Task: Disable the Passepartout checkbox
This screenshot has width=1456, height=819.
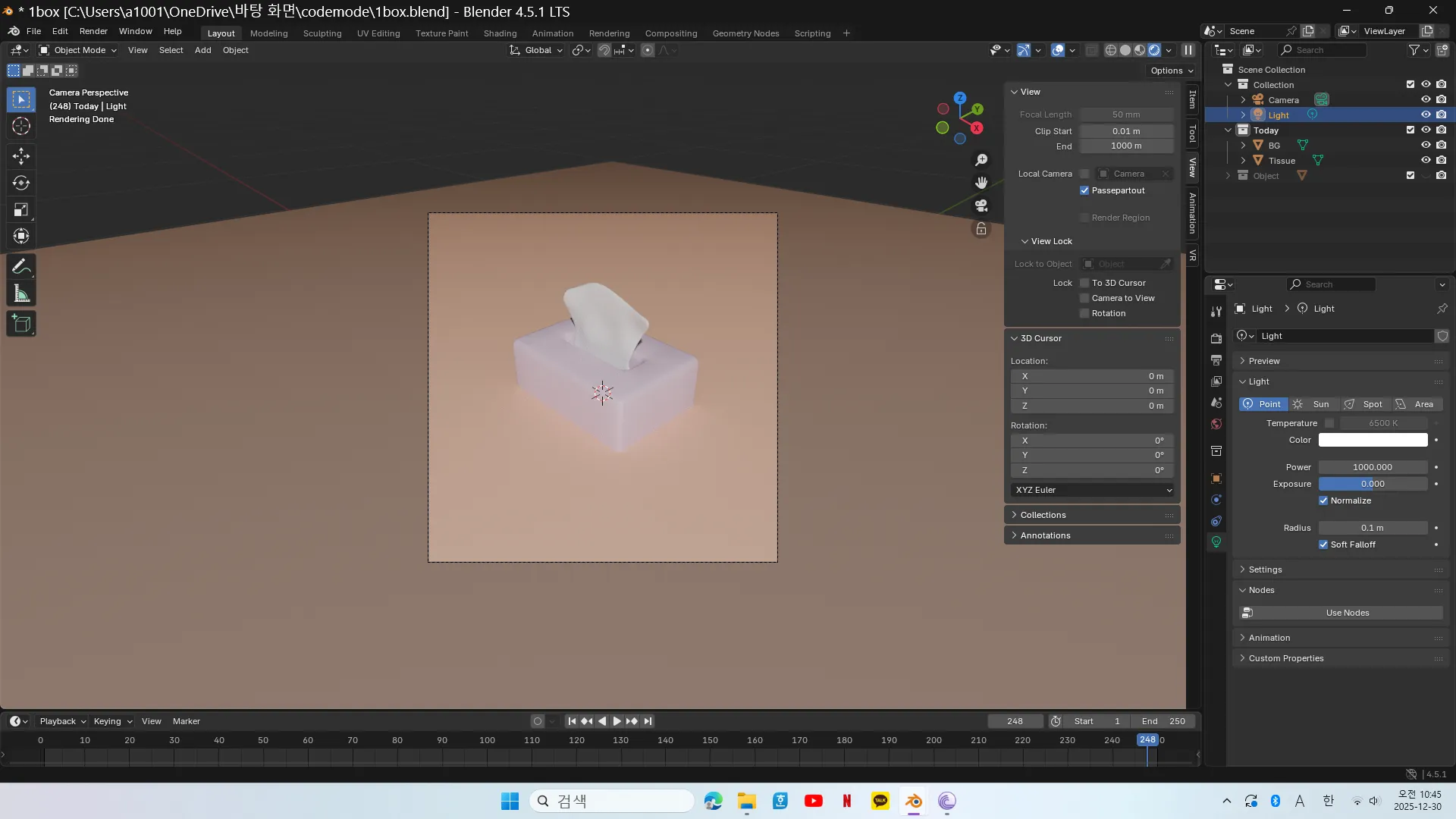Action: (1084, 190)
